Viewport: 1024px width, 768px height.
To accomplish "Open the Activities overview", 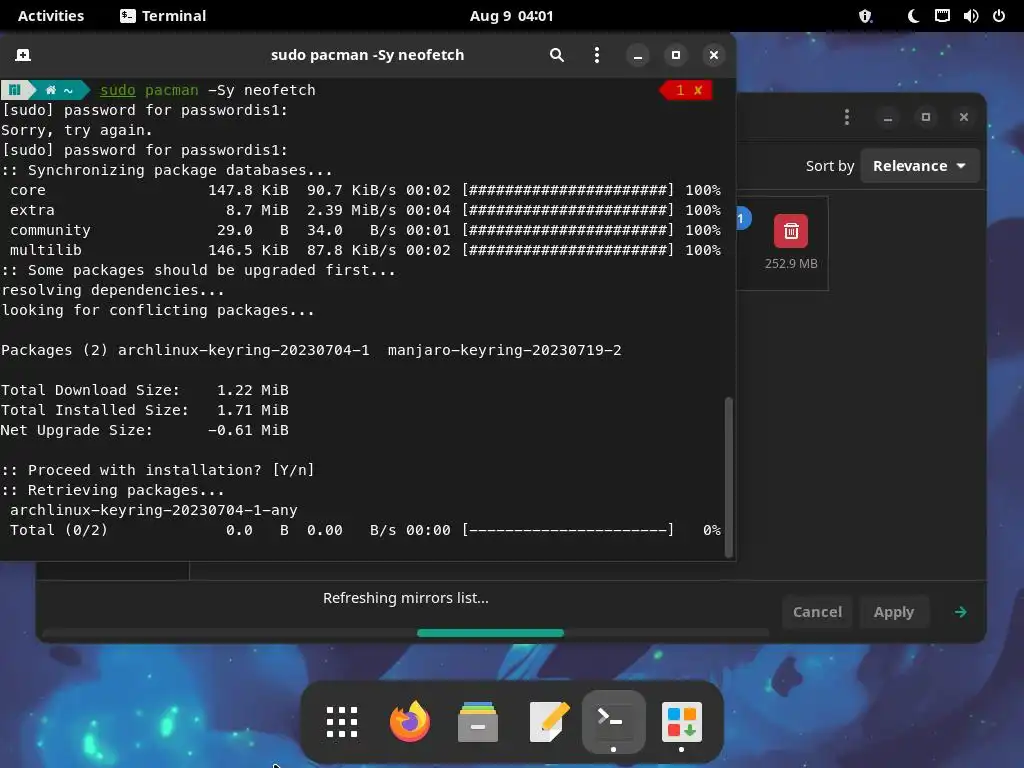I will point(51,16).
